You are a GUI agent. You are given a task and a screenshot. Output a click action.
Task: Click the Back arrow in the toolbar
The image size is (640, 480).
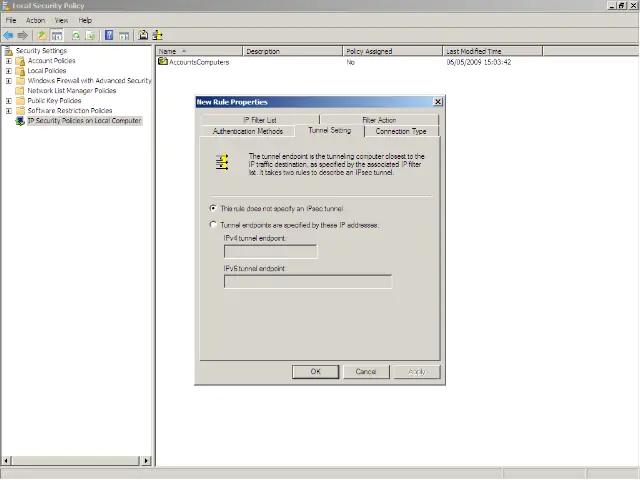pyautogui.click(x=9, y=35)
